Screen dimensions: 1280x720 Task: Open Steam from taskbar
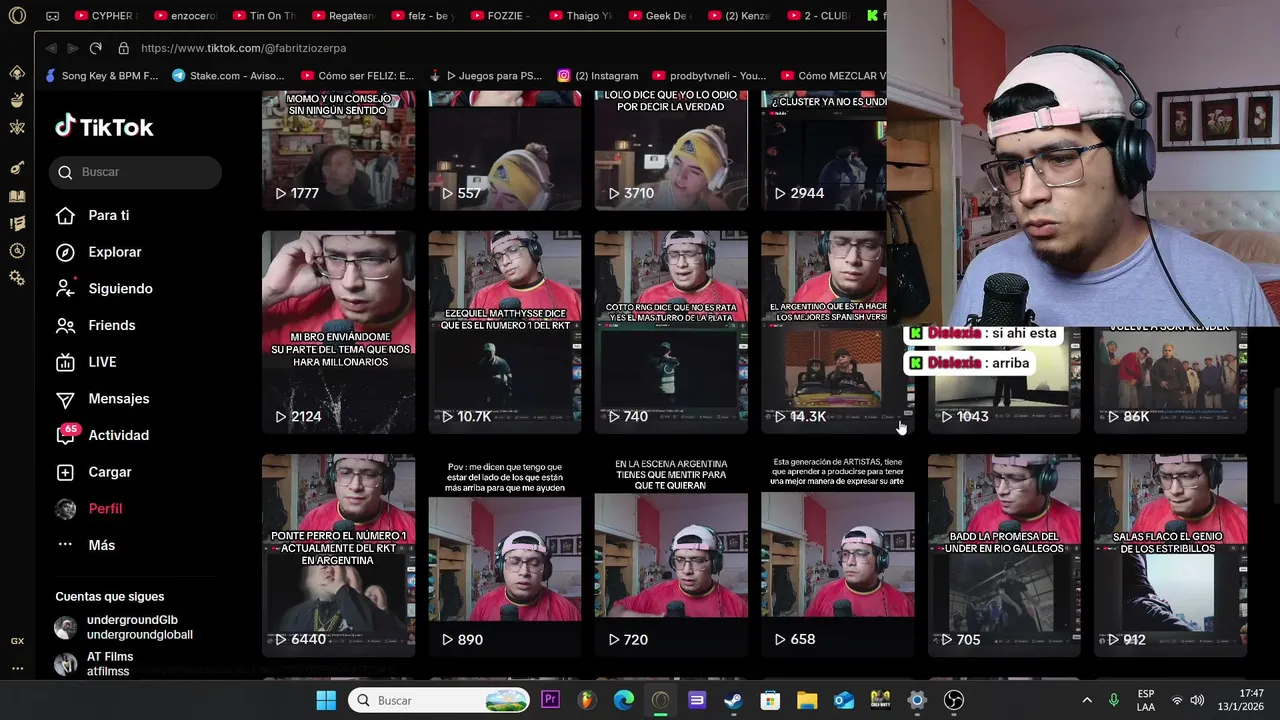(x=733, y=700)
